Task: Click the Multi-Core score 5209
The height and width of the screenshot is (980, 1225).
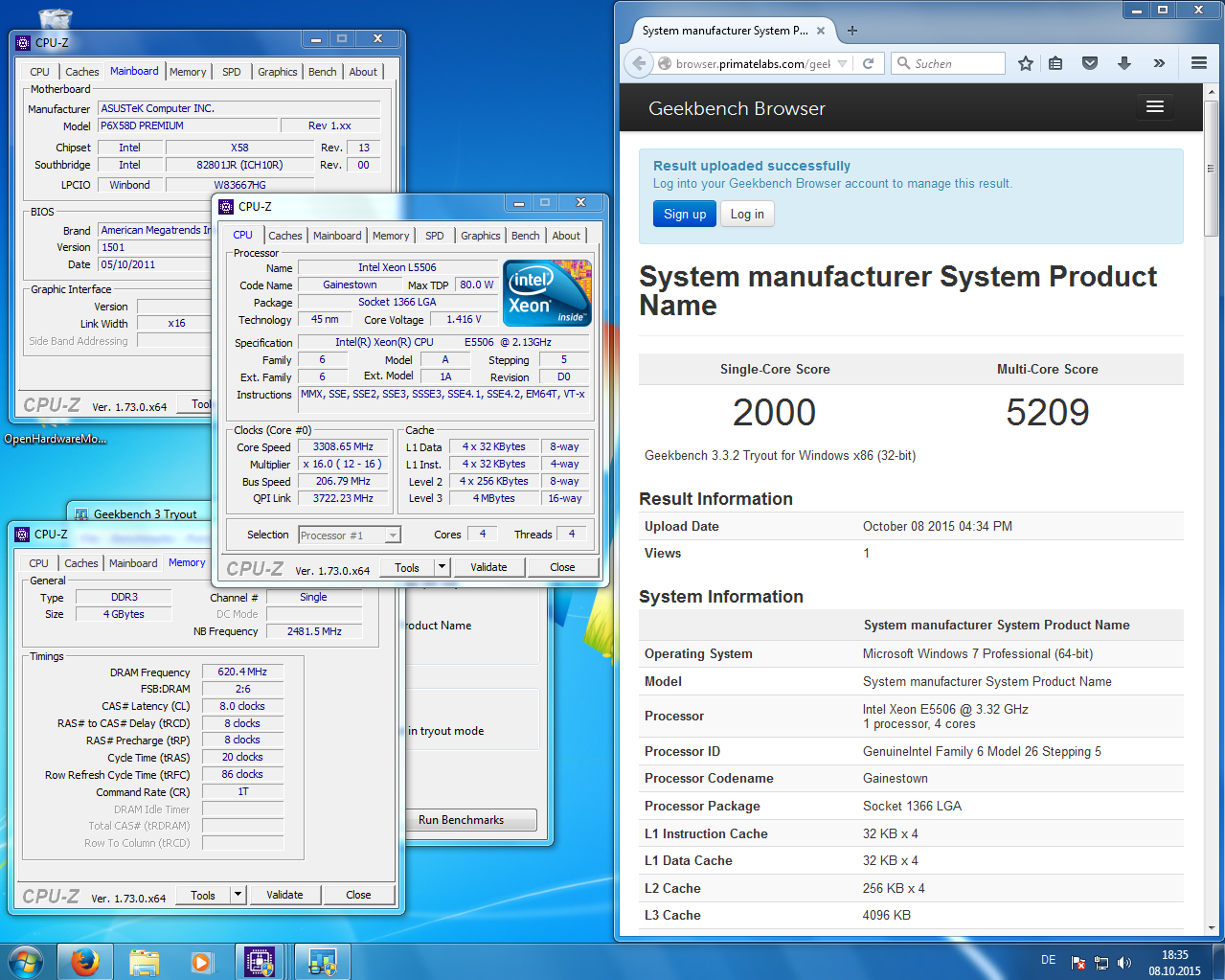Action: coord(1047,413)
